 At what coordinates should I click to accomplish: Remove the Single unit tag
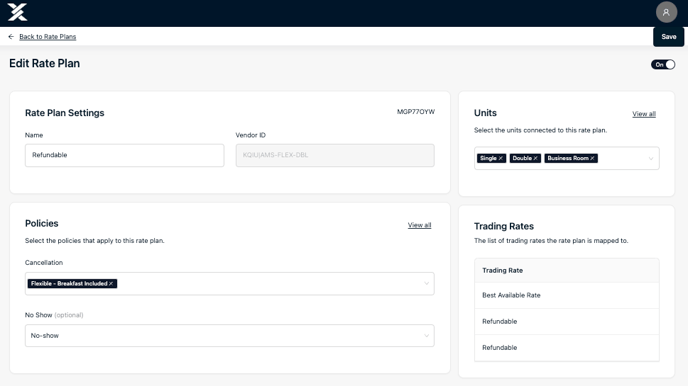pos(501,158)
